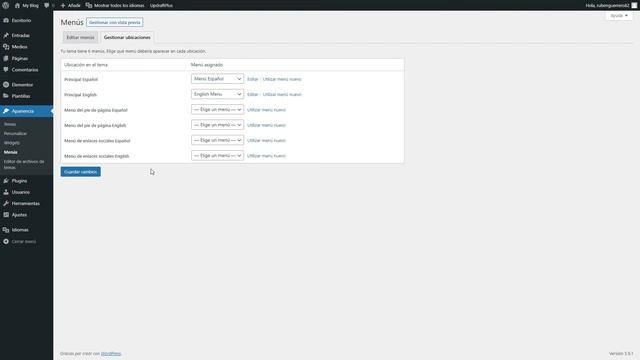Open Herramientas wrench icon
The width and height of the screenshot is (640, 360).
pos(6,203)
